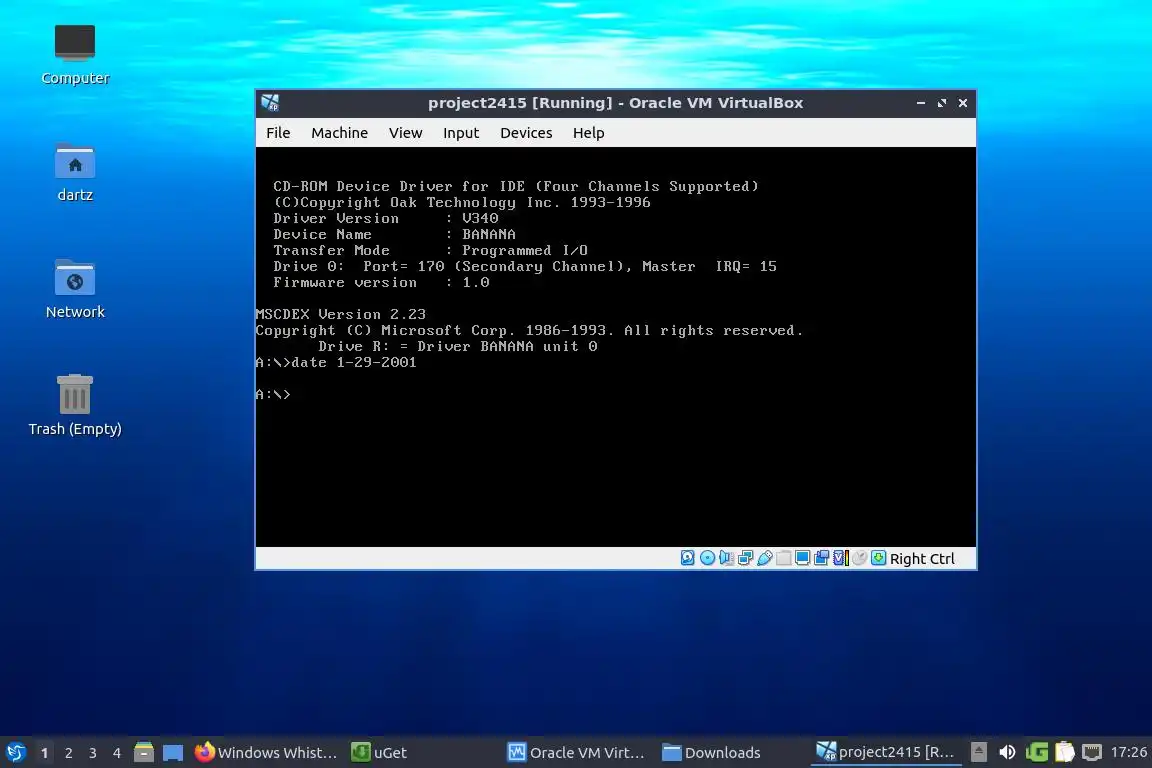
Task: Click the VirtualBox icon in window title bar
Action: click(270, 103)
